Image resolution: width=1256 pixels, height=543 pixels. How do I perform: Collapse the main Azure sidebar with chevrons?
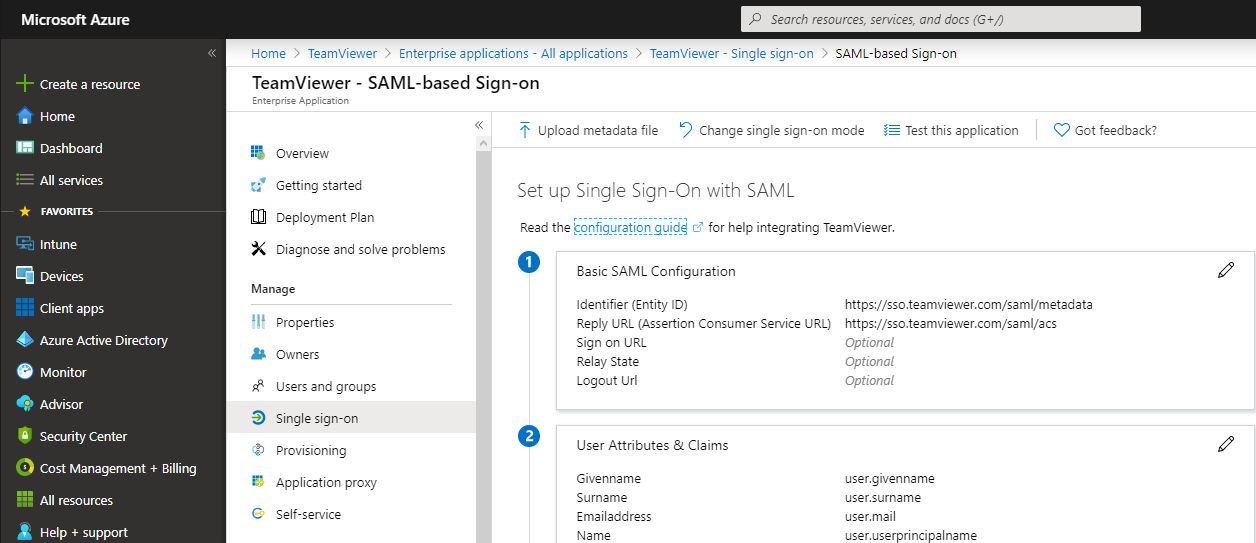212,53
